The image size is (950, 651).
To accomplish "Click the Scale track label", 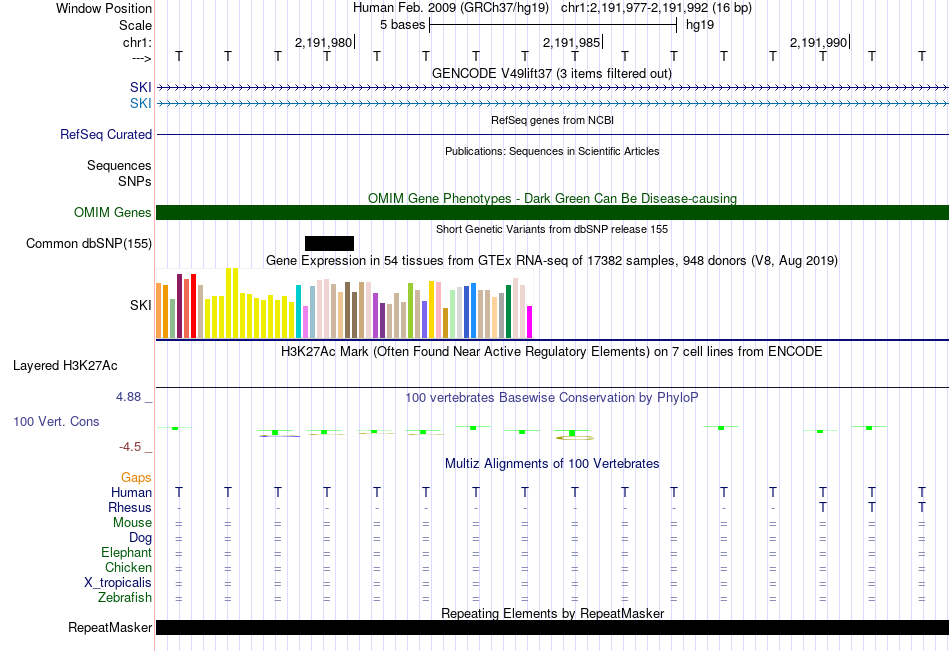I will [135, 25].
